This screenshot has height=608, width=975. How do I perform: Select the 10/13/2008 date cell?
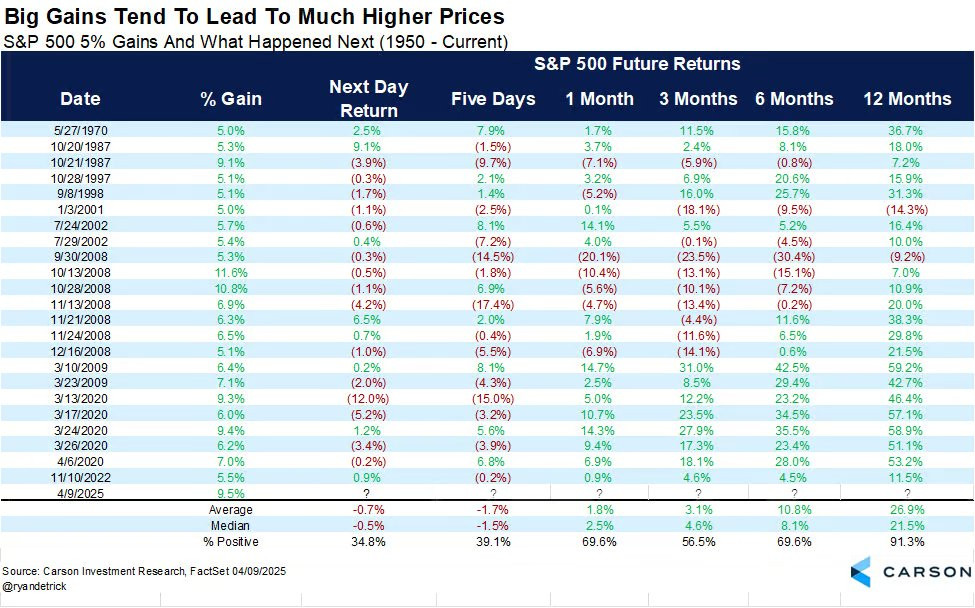click(80, 273)
